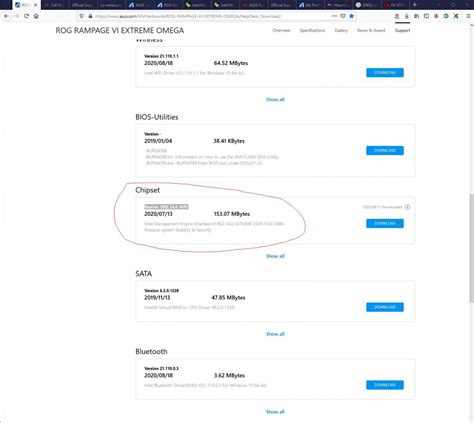The image size is (474, 423).
Task: Toggle the bookmark star
Action: [x=351, y=16]
